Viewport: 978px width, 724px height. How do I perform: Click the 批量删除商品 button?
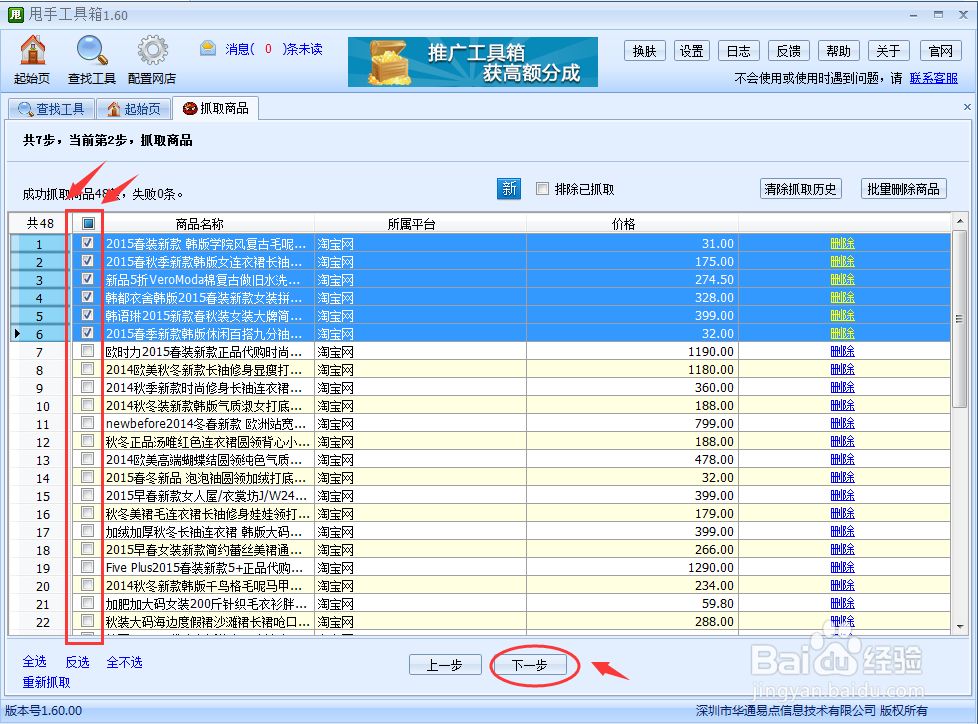(x=902, y=188)
